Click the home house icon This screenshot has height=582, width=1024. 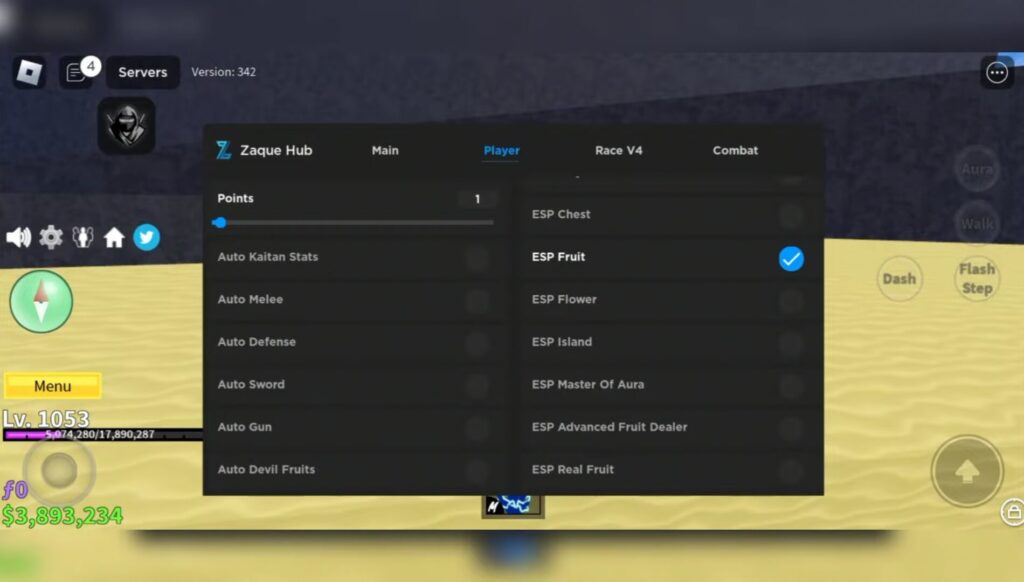114,237
